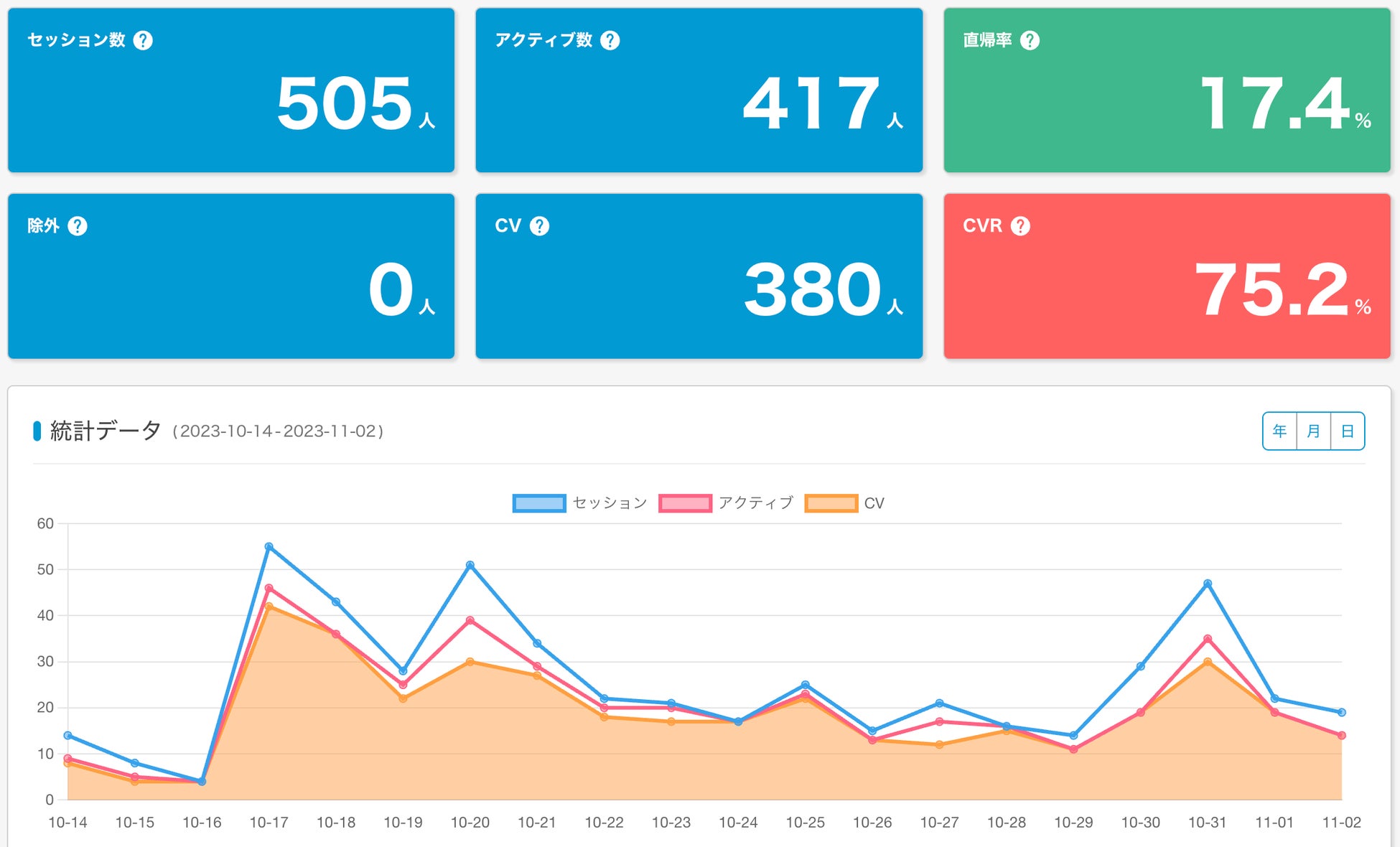The width and height of the screenshot is (1400, 847).
Task: Switch chart to monthly 月 view
Action: click(1313, 431)
